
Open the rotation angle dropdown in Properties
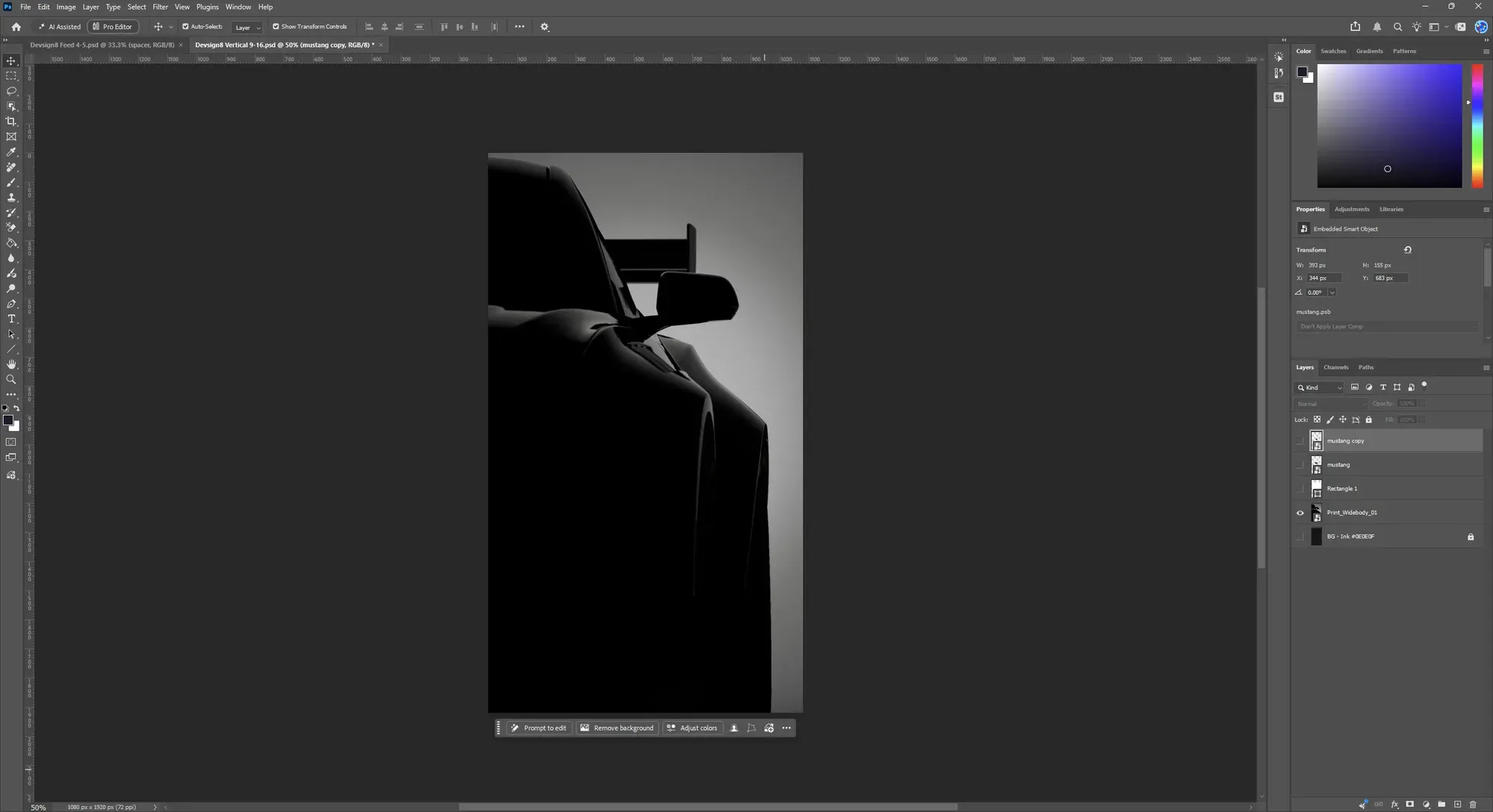1332,293
